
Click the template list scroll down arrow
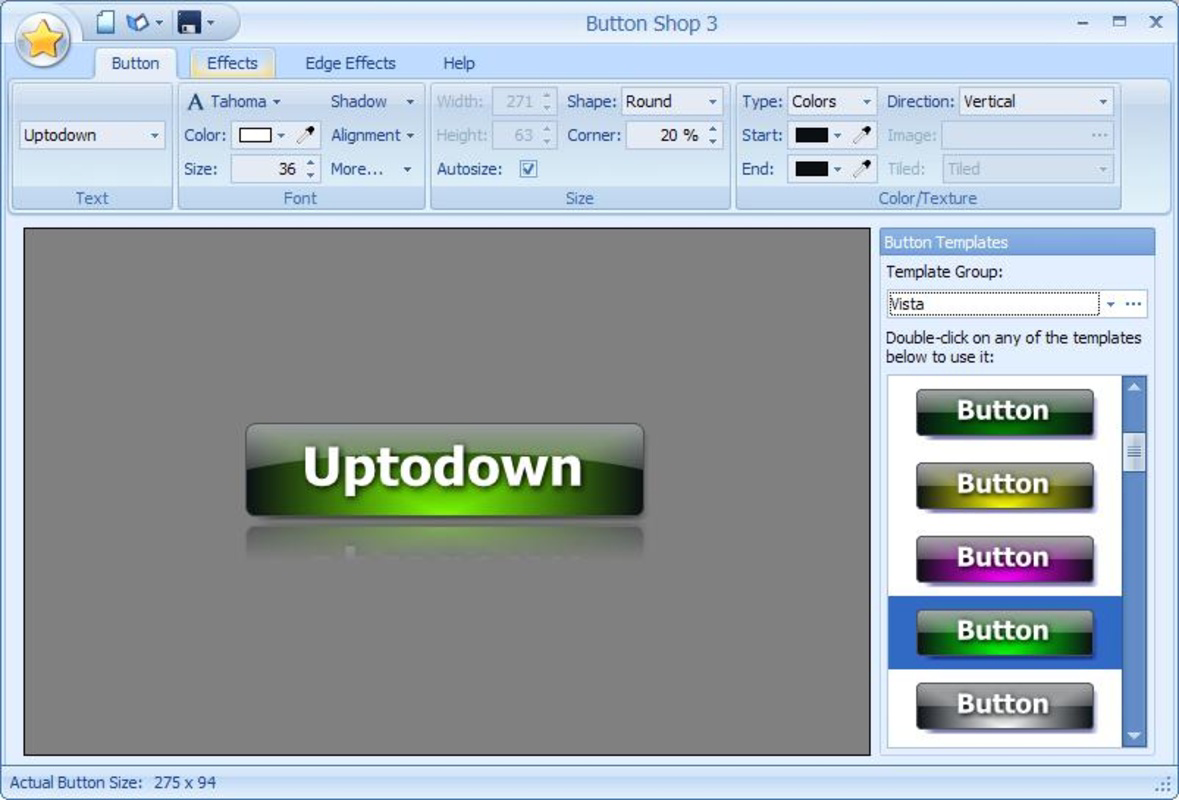click(1134, 735)
